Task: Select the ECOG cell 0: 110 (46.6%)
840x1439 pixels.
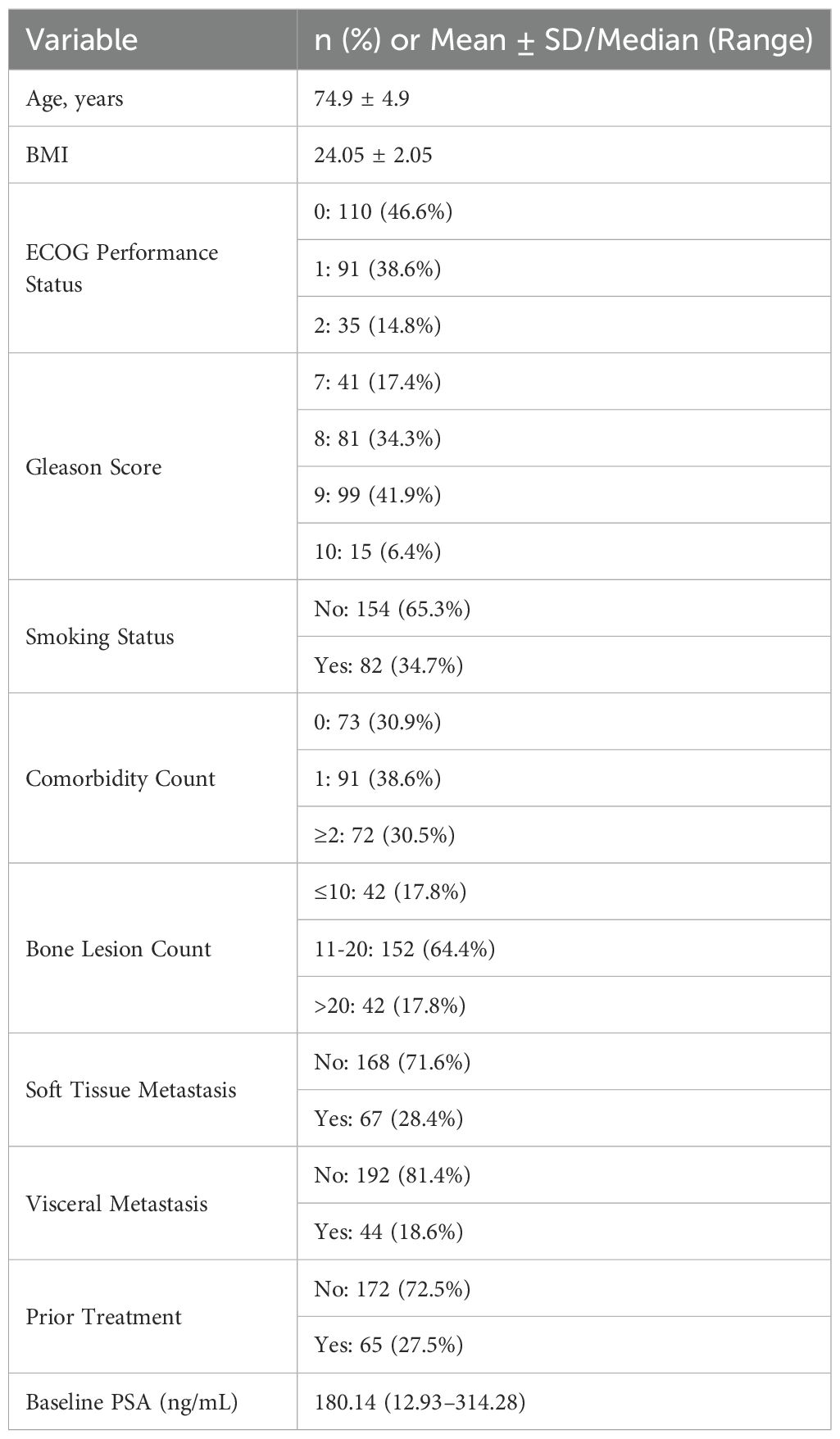Action: 383,211
